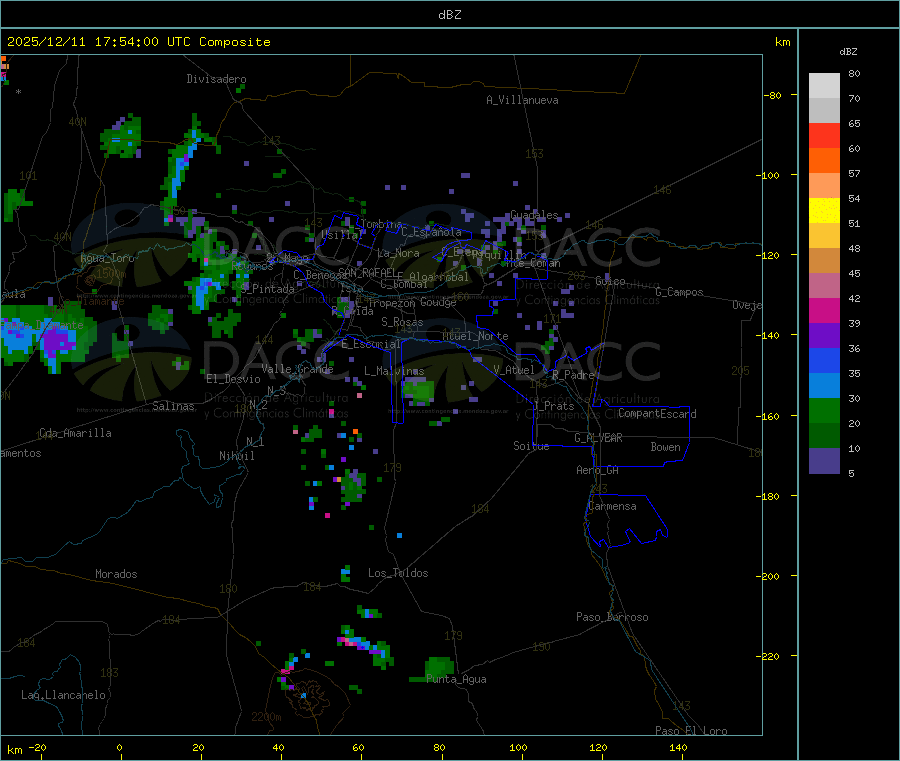Click the 'G_ALVEAR' city label
Image resolution: width=900 pixels, height=761 pixels.
click(x=598, y=438)
